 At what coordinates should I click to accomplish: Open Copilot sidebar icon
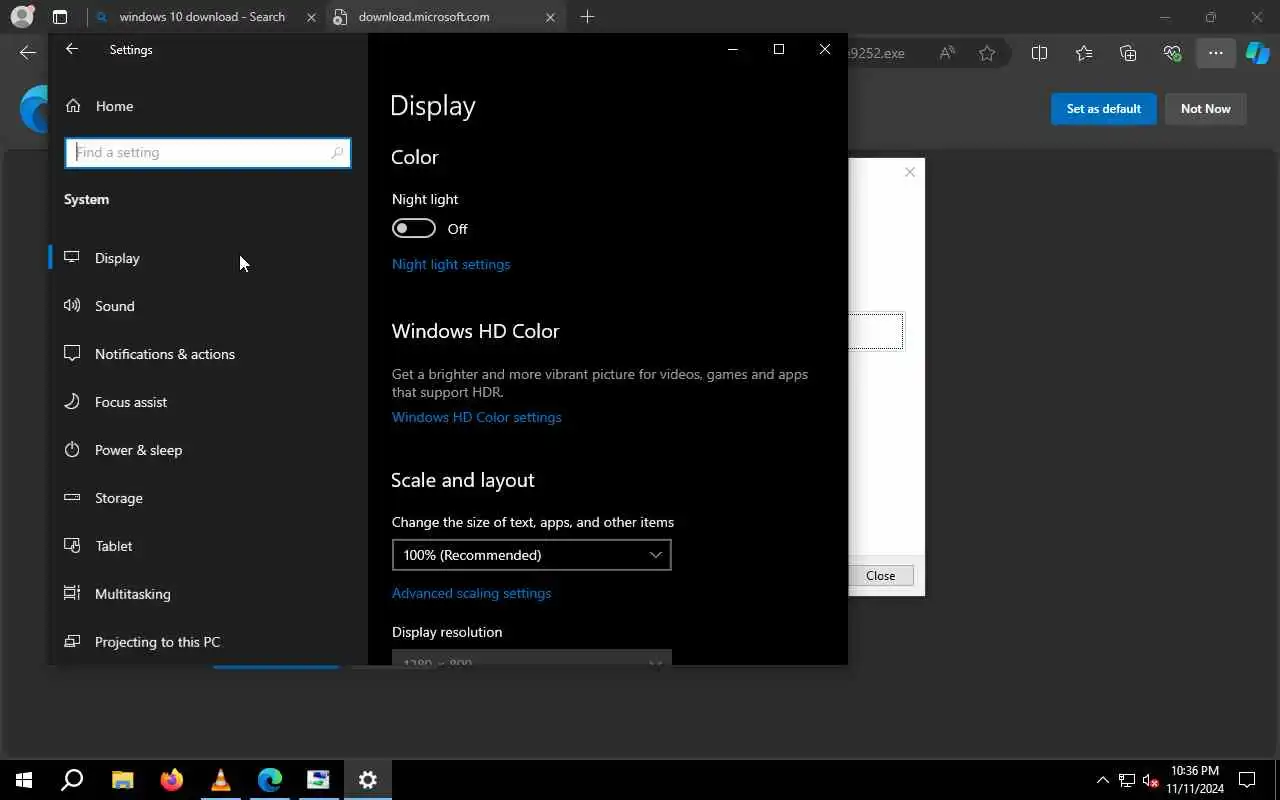1257,53
